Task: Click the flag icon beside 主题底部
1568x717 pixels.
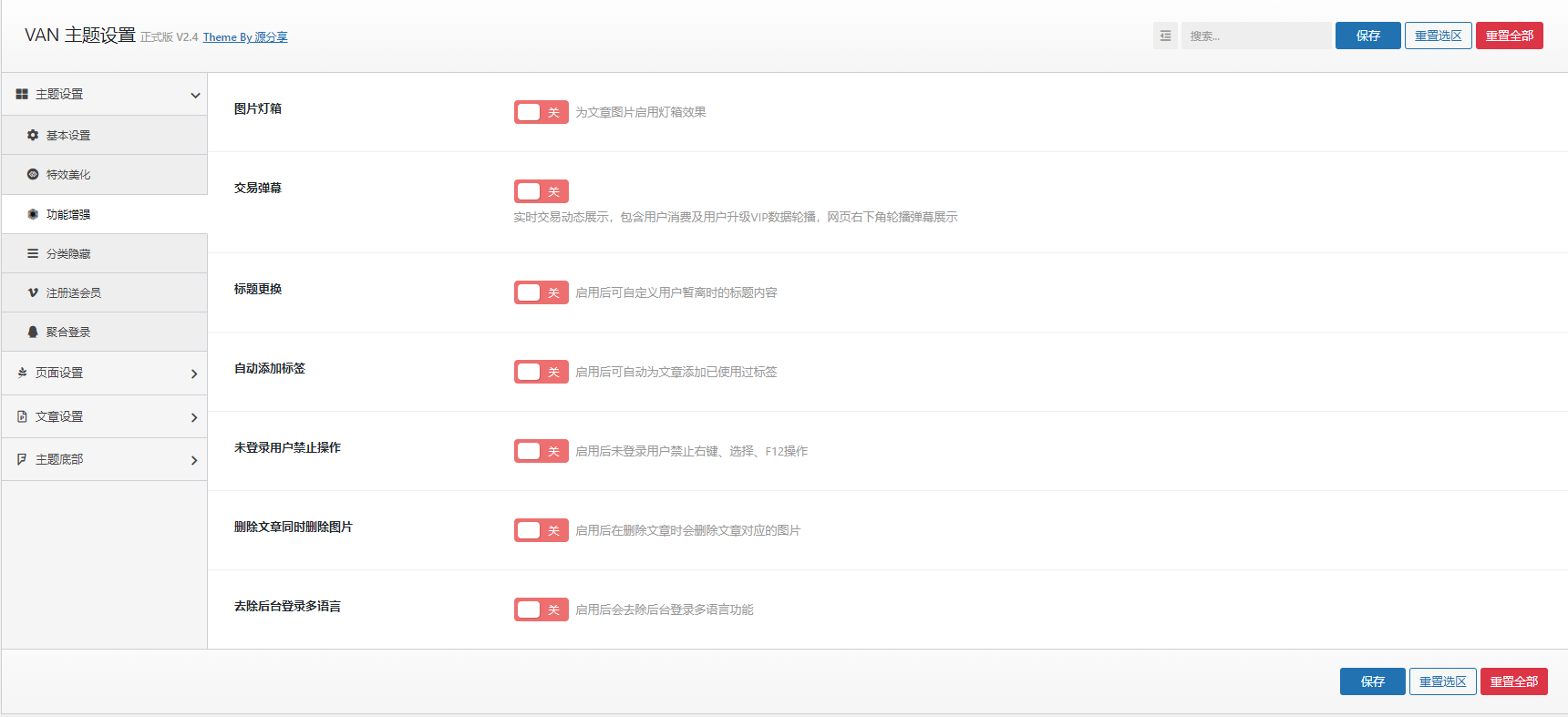Action: [x=22, y=459]
